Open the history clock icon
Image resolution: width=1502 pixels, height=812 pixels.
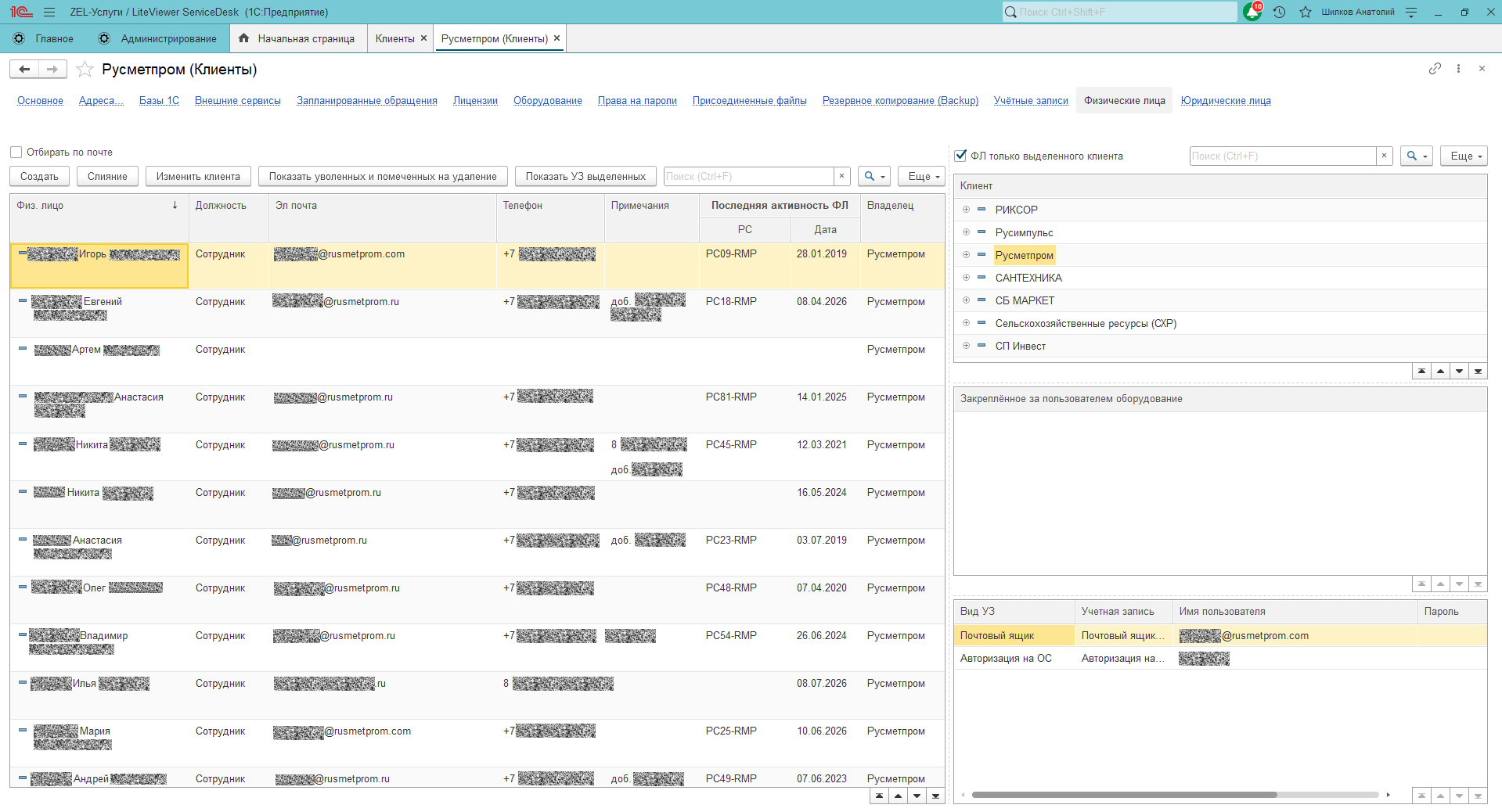(x=1279, y=12)
